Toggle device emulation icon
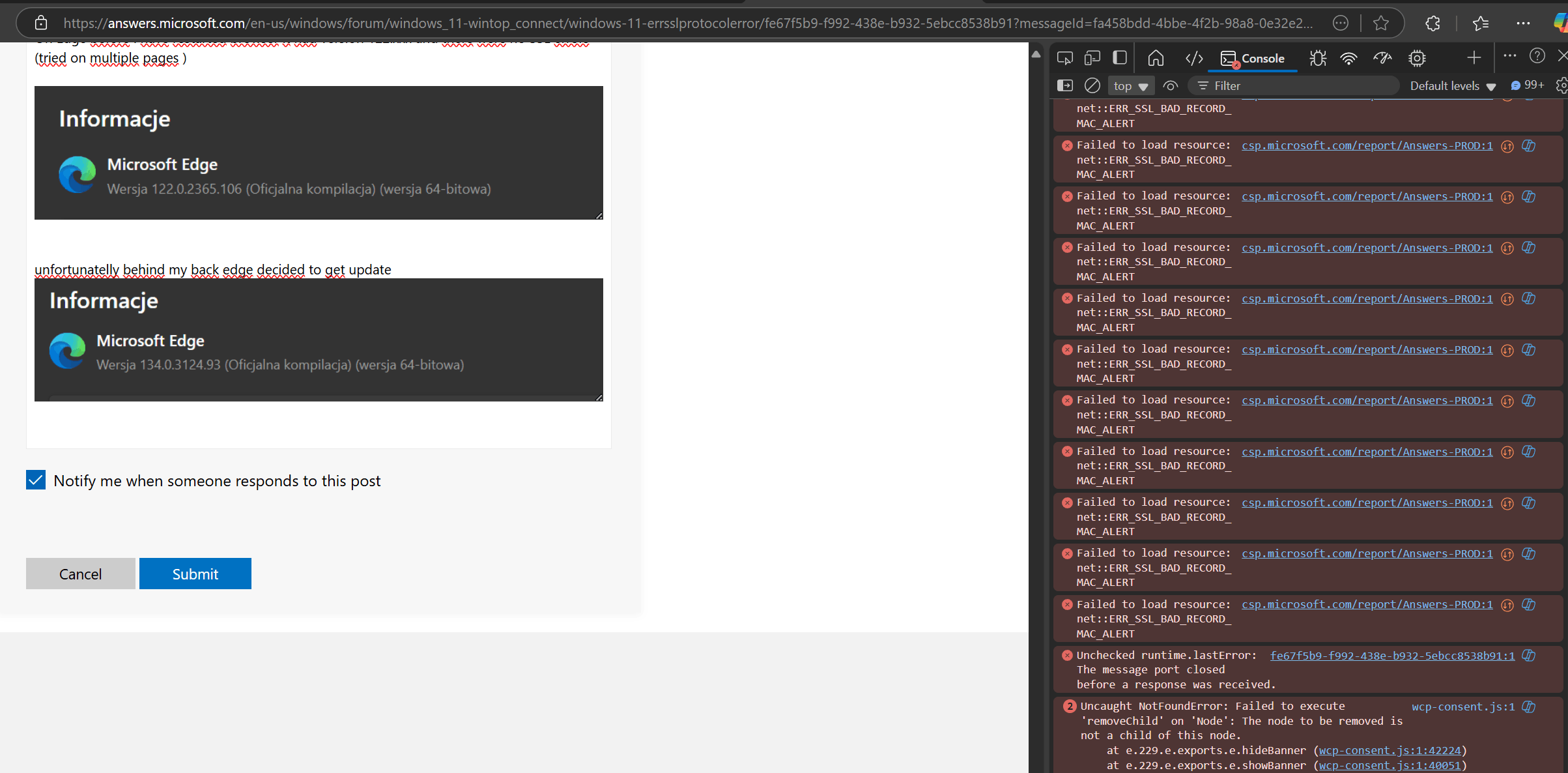Image resolution: width=1568 pixels, height=773 pixels. (x=1092, y=59)
